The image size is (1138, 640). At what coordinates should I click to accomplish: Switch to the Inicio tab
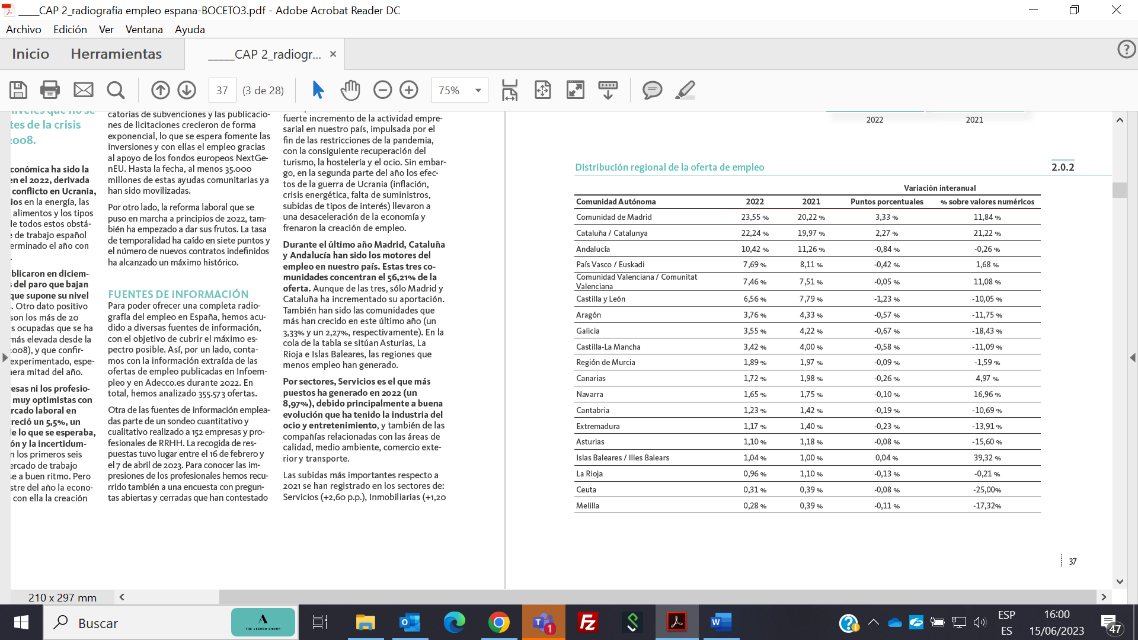click(30, 54)
